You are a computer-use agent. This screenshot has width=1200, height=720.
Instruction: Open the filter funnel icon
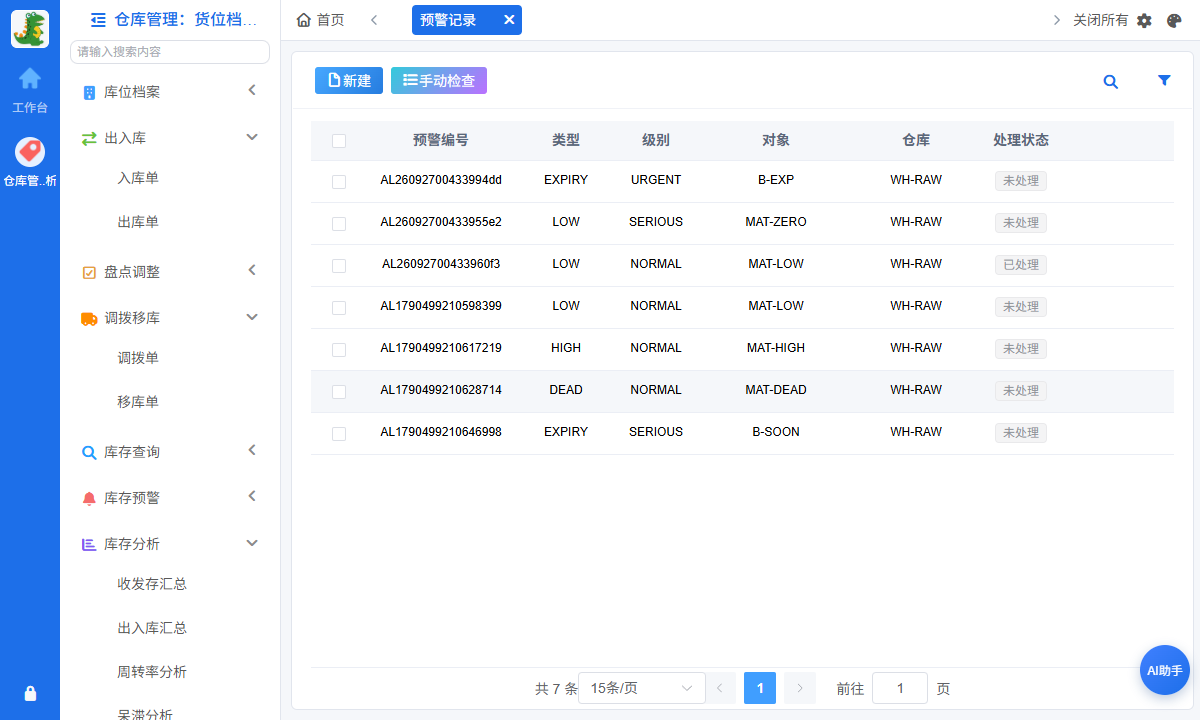[x=1164, y=81]
